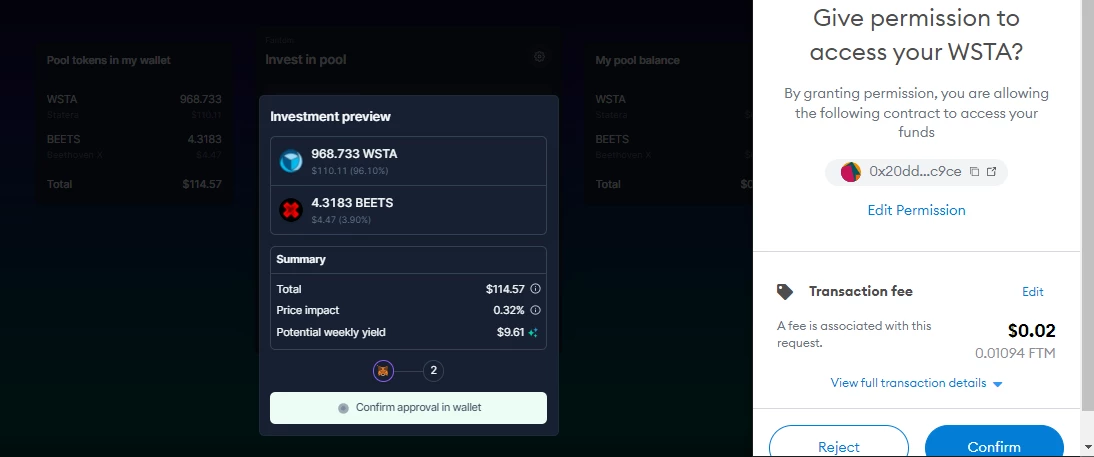Click the BEETS token icon
The image size is (1094, 457).
click(291, 210)
